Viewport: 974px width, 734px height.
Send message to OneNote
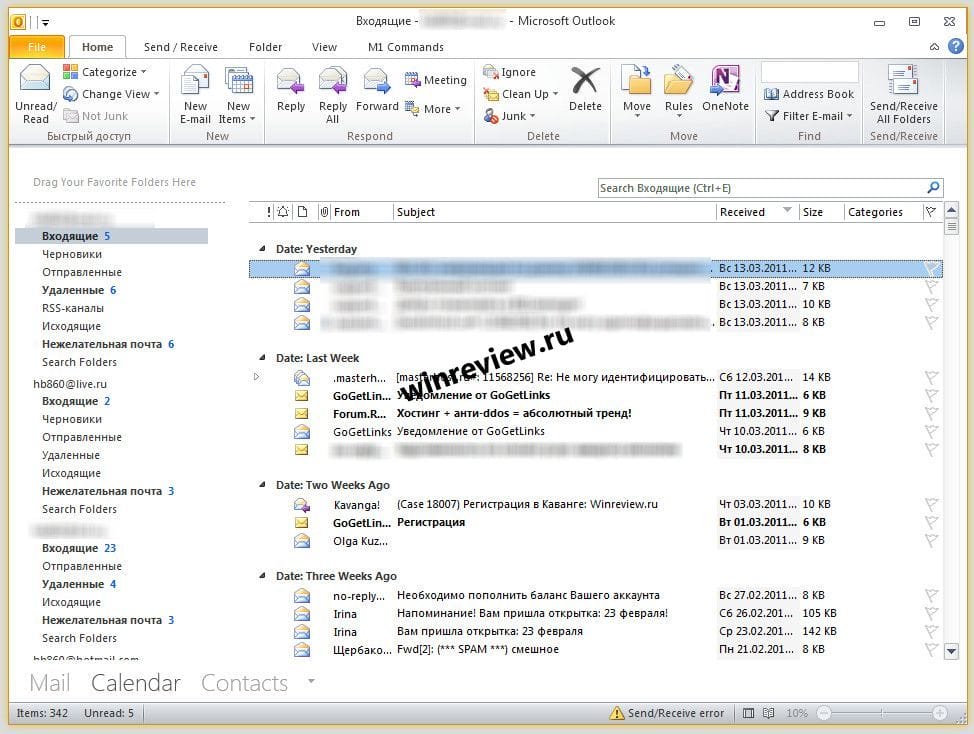[x=725, y=91]
